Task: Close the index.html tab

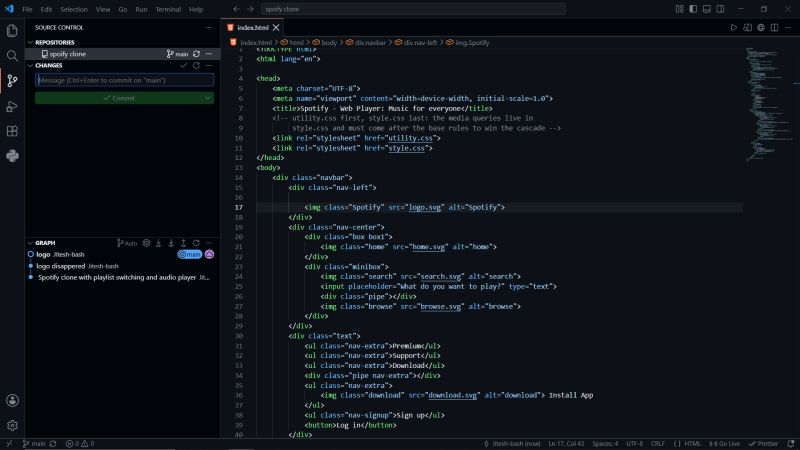Action: [276, 28]
